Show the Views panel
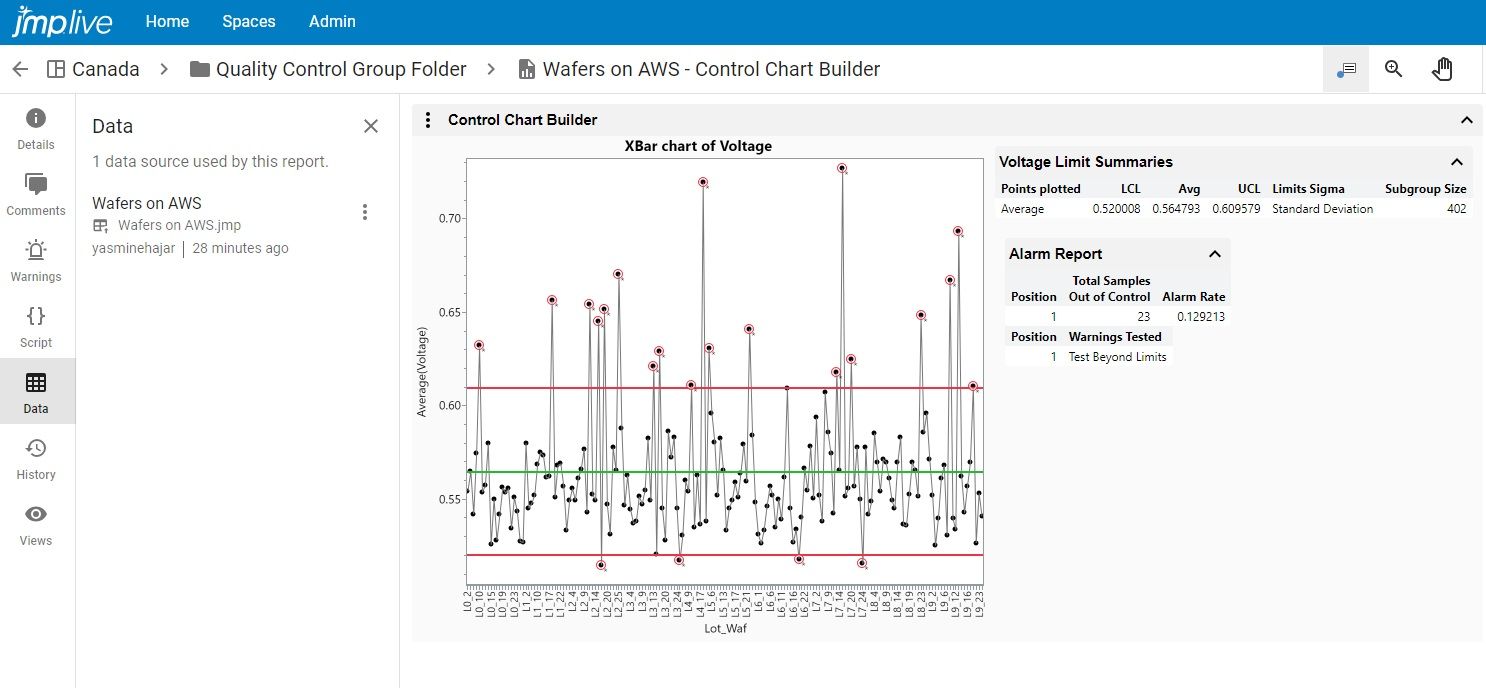The width and height of the screenshot is (1486, 688). tap(36, 527)
